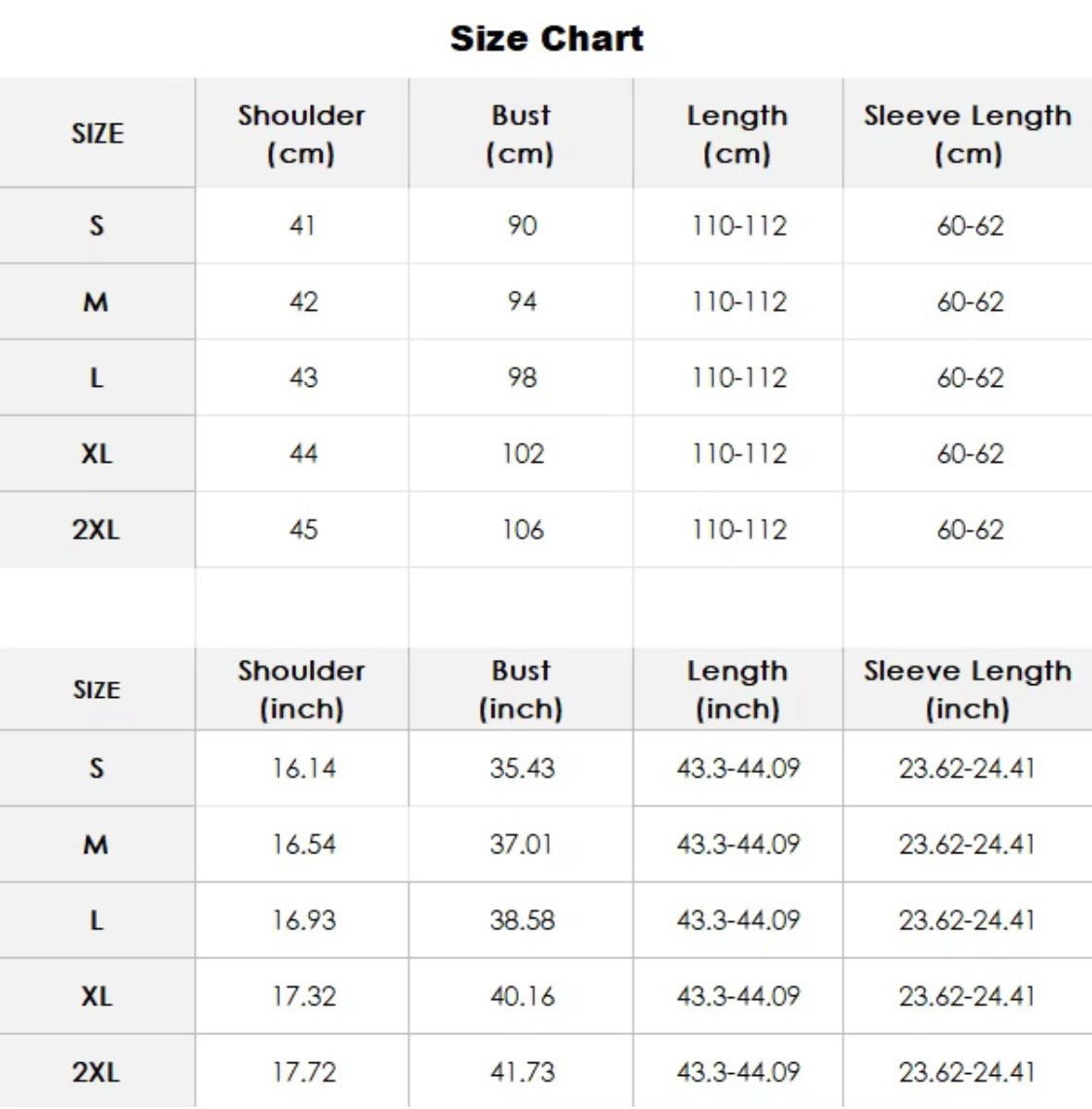
Task: Click the Sleeve Length (cm) header
Action: tap(968, 134)
